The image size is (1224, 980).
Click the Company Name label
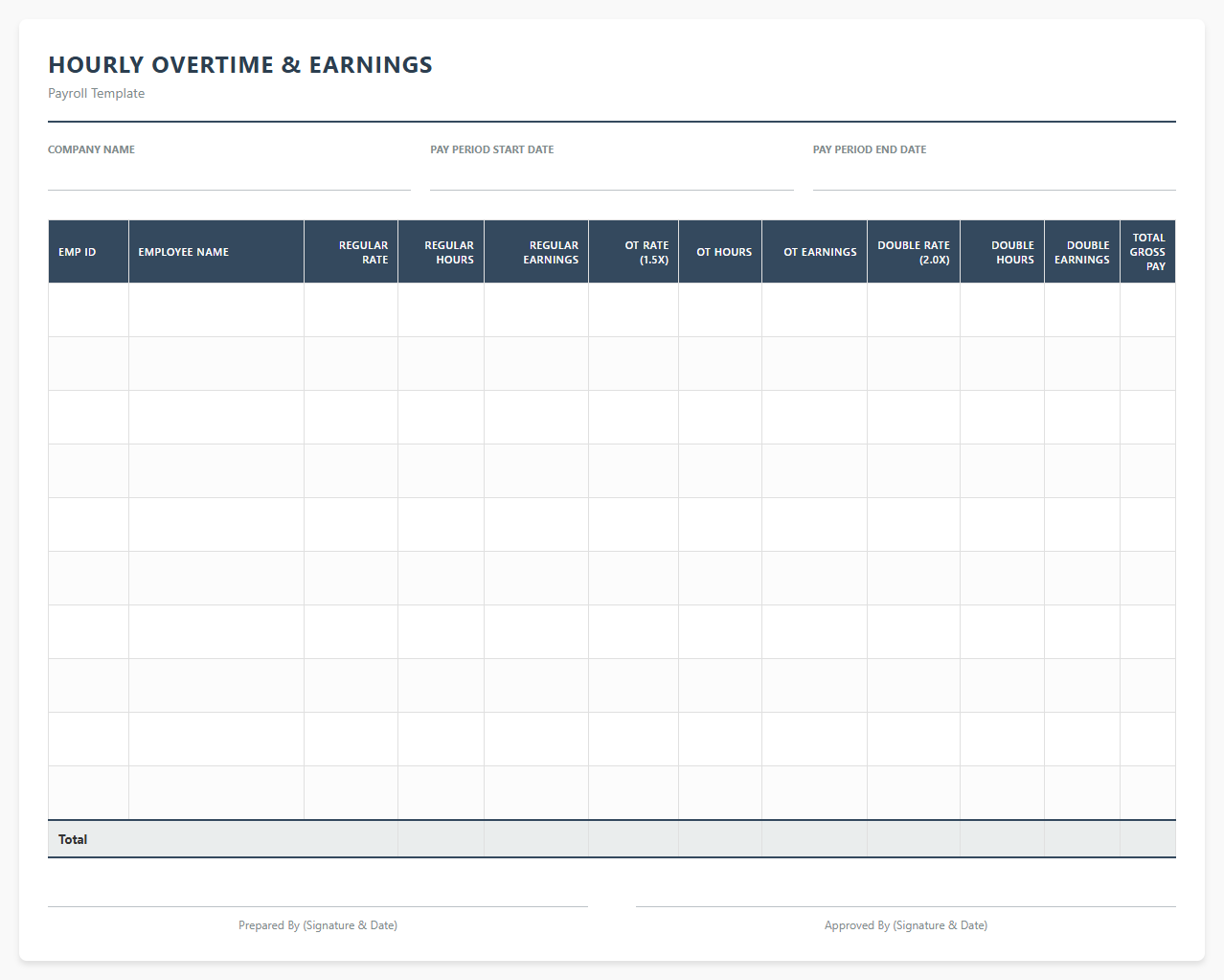(91, 149)
